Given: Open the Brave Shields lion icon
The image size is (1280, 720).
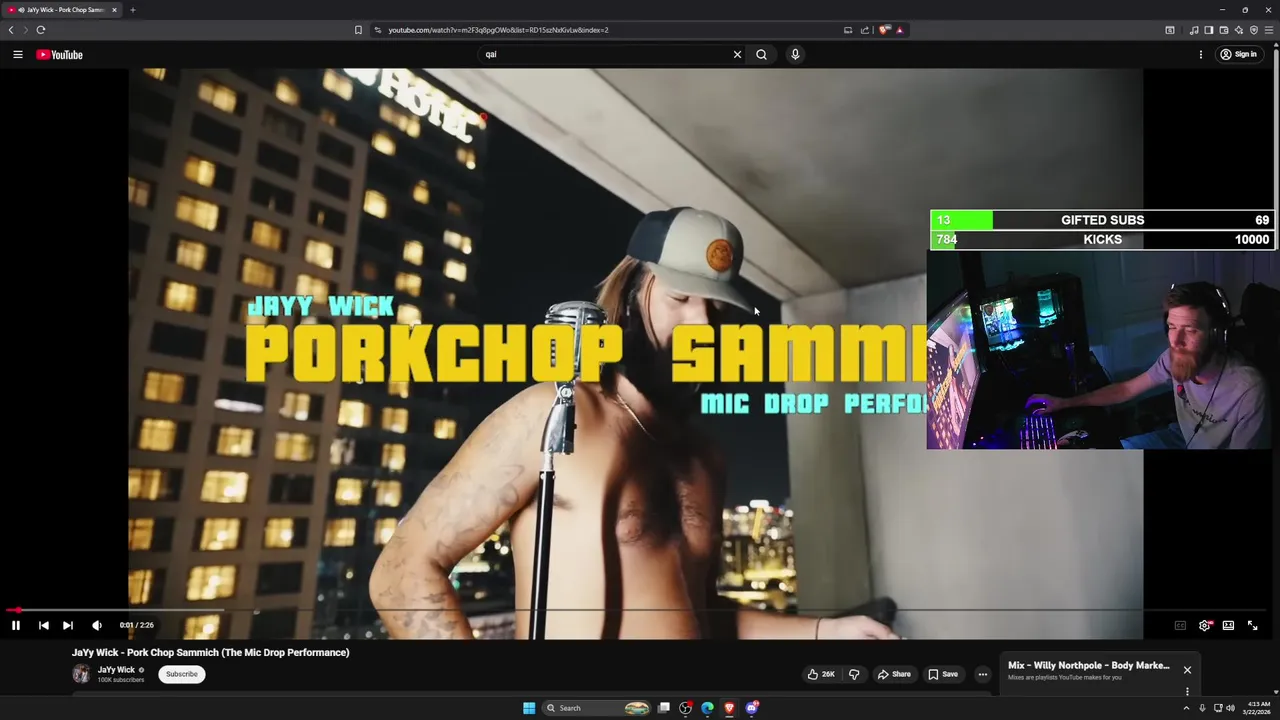Looking at the screenshot, I should tap(884, 30).
